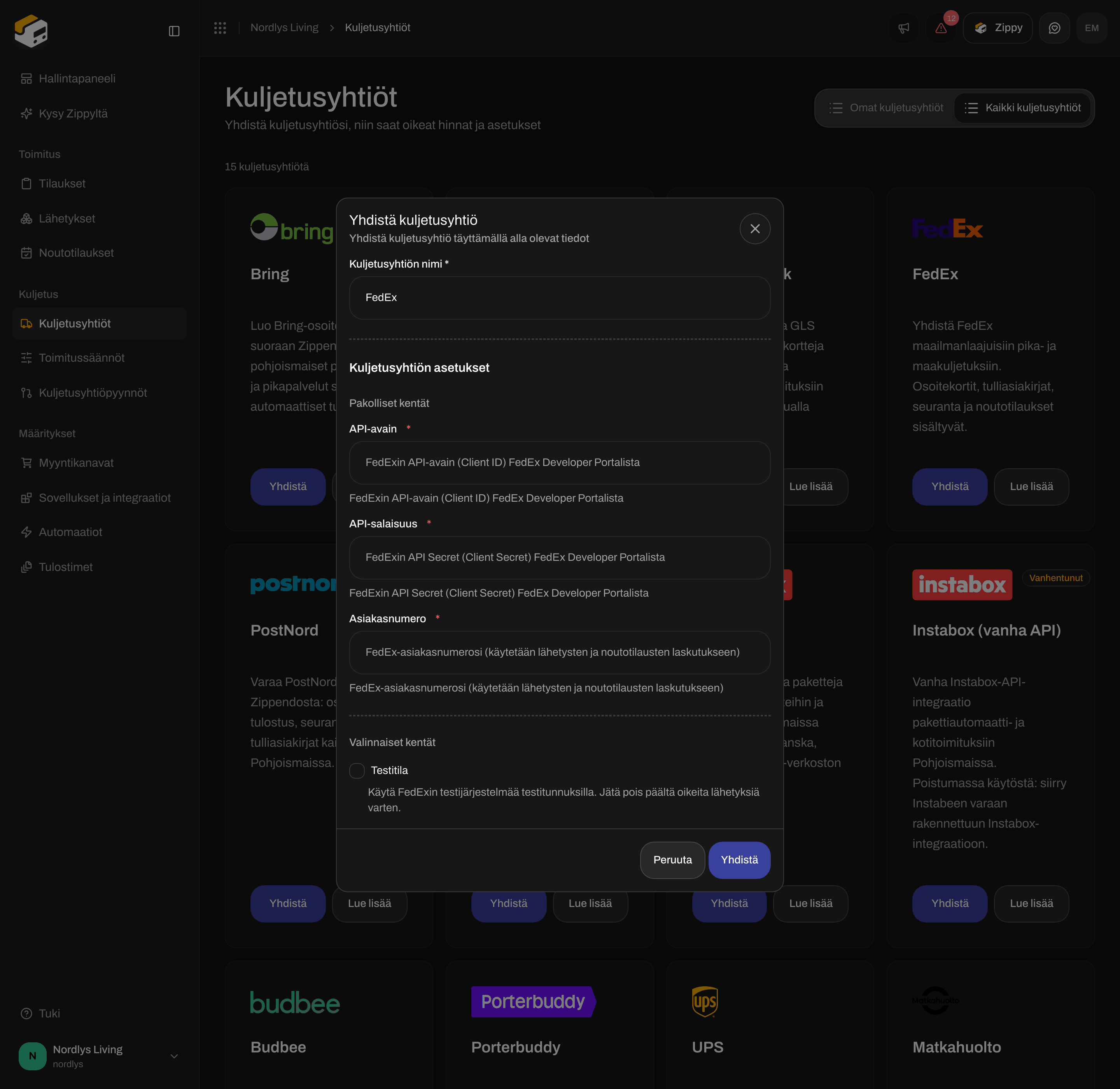Click the 'Valinnaiset kentät' label
This screenshot has width=1120, height=1089.
point(392,742)
